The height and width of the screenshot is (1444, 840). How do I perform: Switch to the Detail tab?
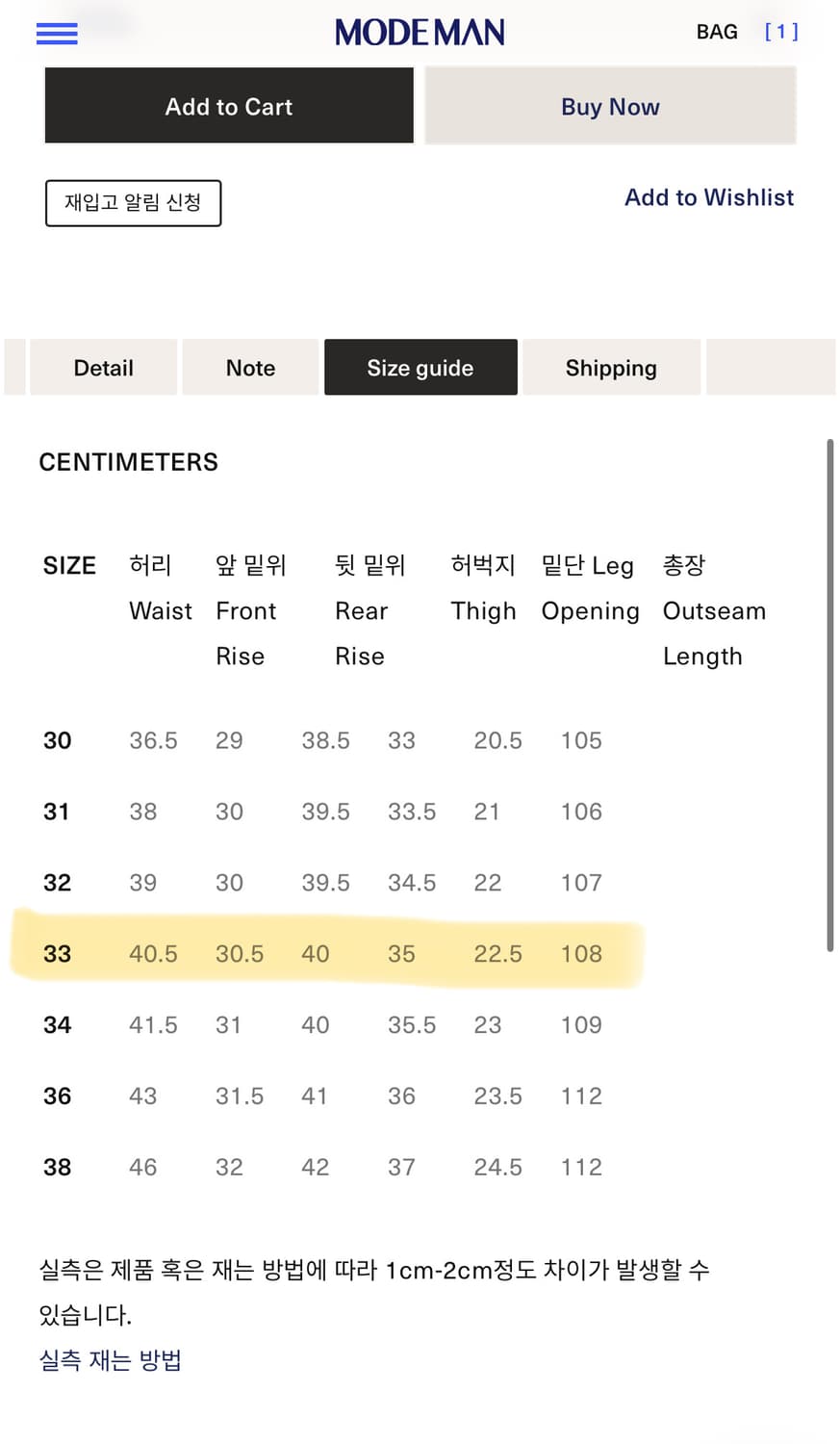click(103, 367)
